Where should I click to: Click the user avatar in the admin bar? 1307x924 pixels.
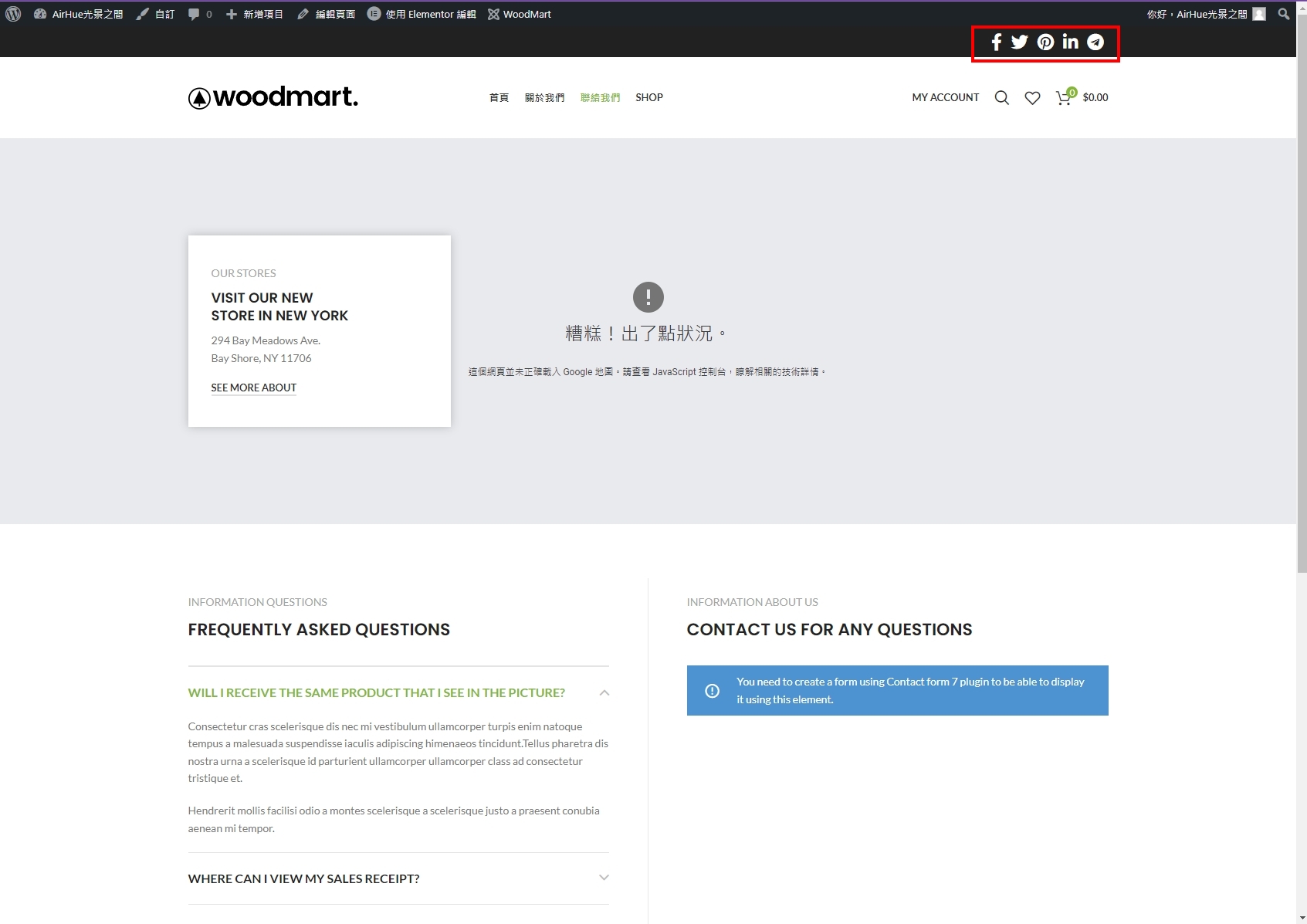tap(1259, 14)
